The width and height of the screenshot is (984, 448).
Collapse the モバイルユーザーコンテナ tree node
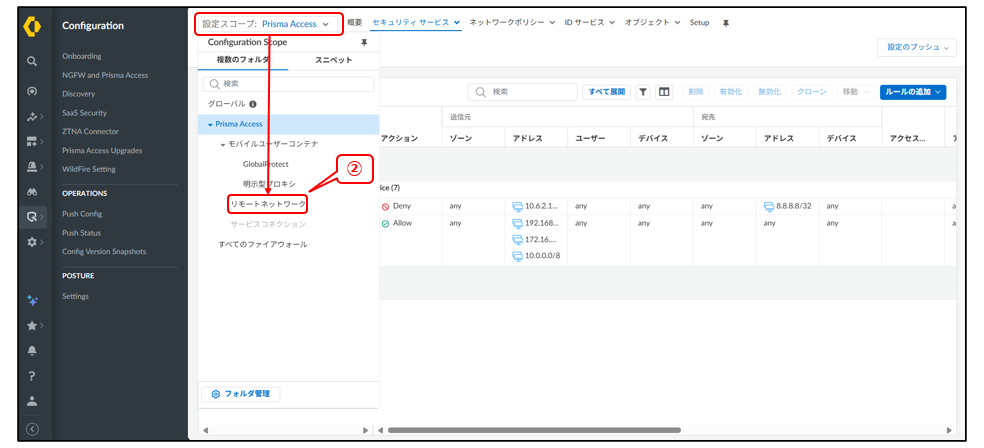pyautogui.click(x=223, y=144)
